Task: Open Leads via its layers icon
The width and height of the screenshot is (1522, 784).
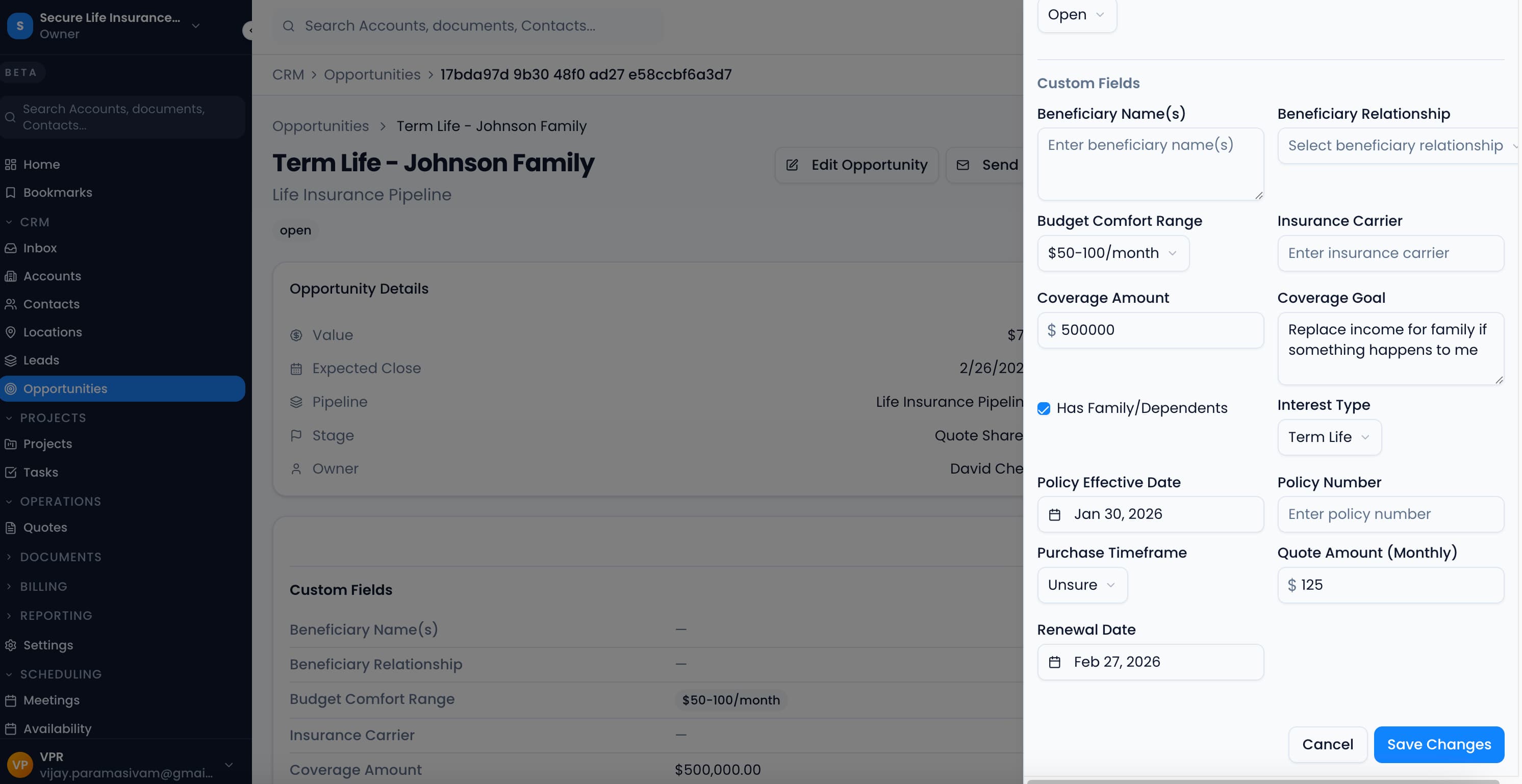Action: pos(11,360)
